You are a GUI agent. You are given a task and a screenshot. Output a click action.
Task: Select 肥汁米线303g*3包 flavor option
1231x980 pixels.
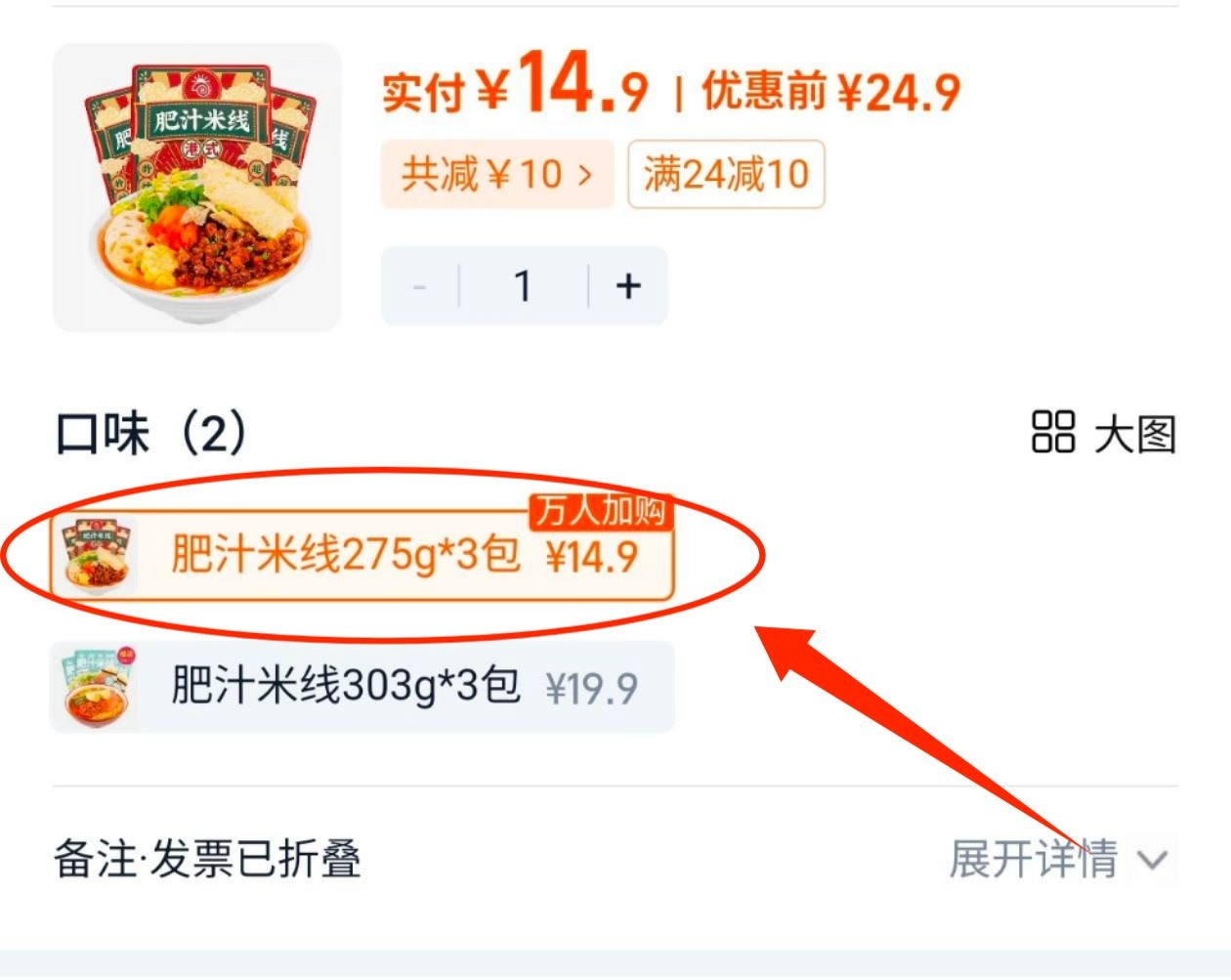pyautogui.click(x=362, y=687)
